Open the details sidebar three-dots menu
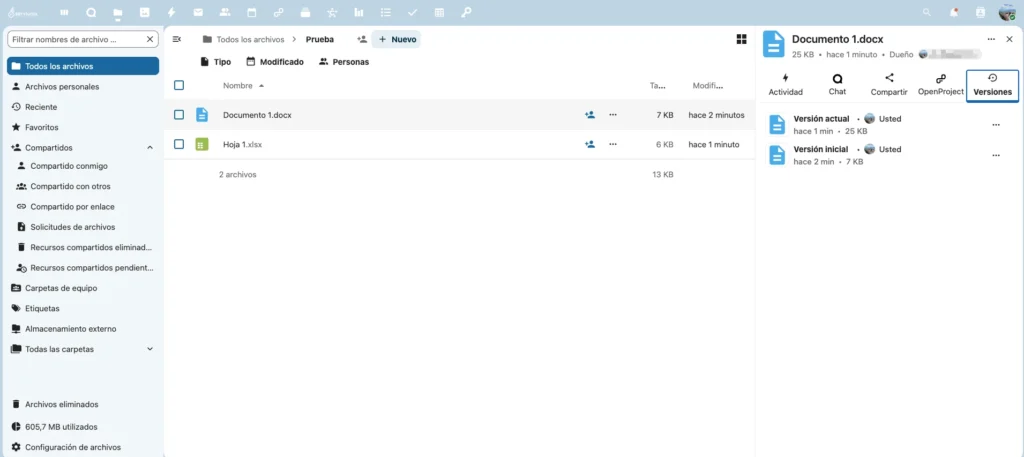This screenshot has height=457, width=1024. tap(991, 39)
